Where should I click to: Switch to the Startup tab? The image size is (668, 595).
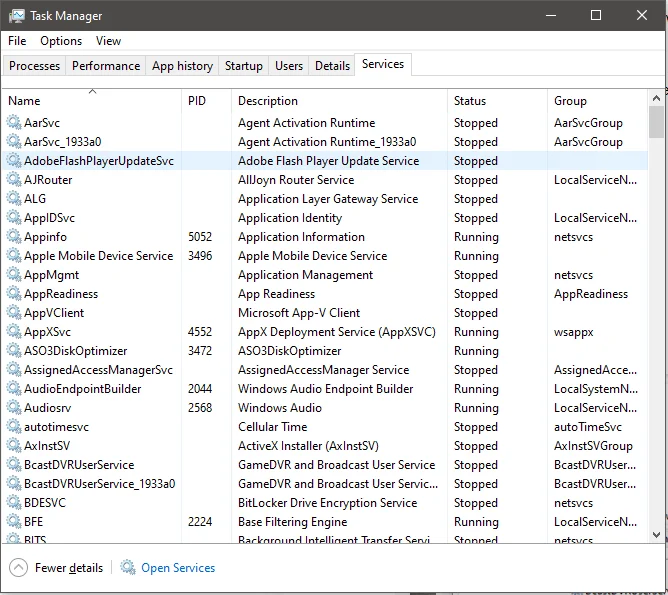click(244, 66)
